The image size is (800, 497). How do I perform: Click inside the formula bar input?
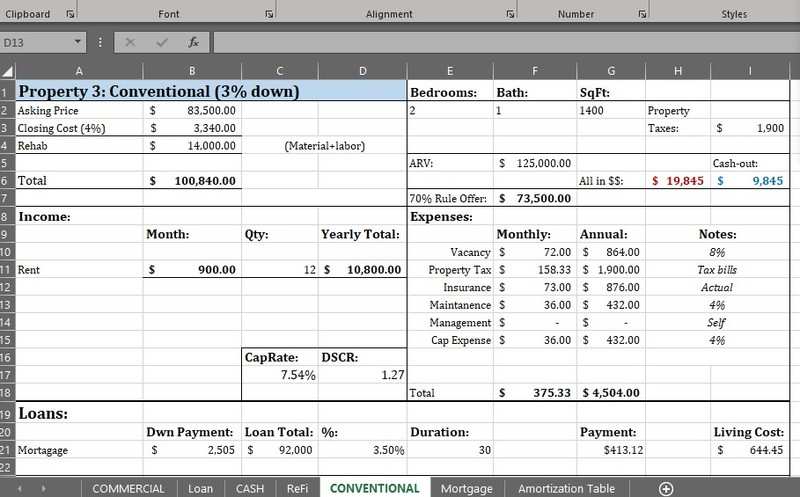[500, 43]
